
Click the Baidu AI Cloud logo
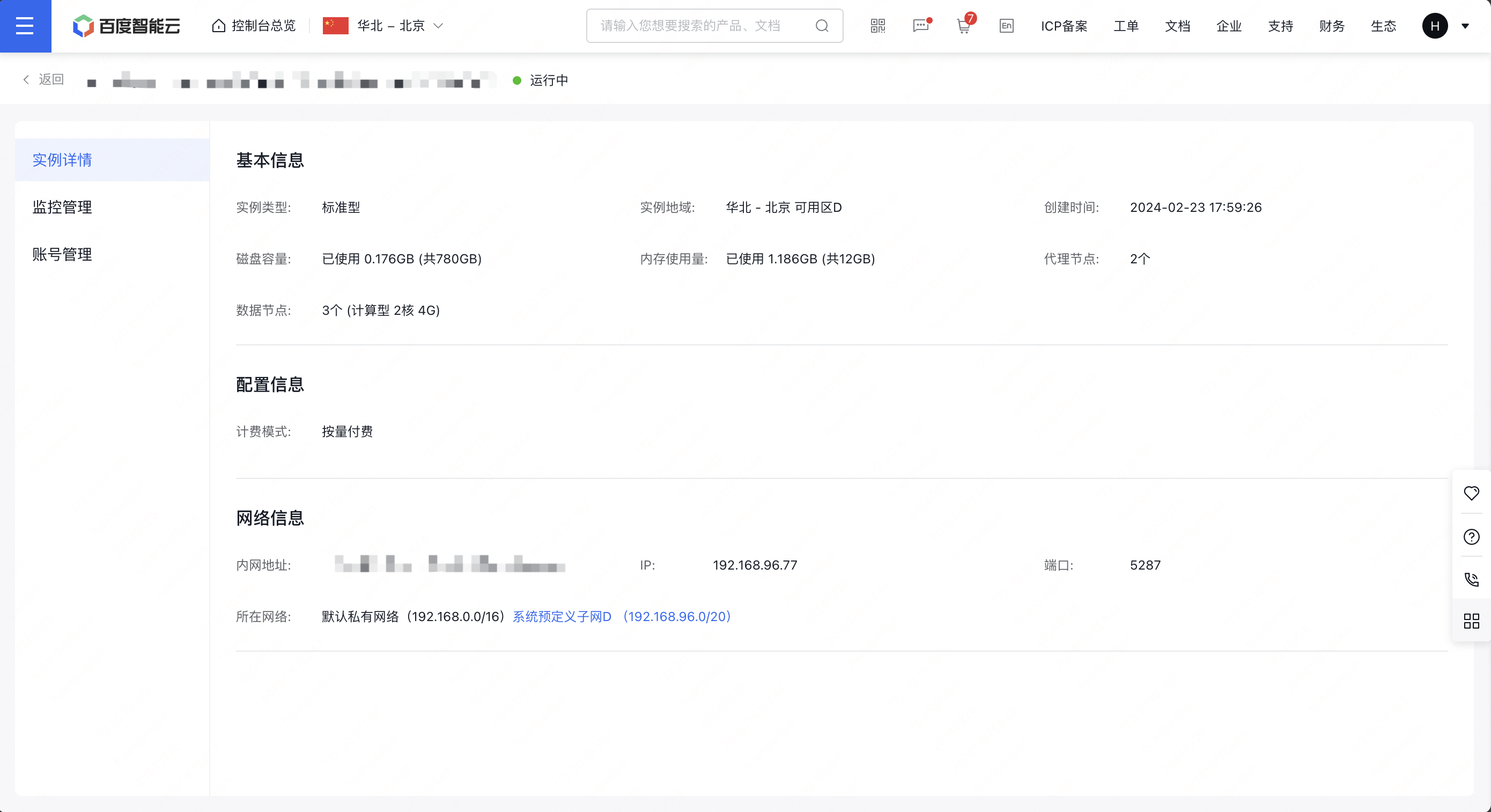[126, 26]
